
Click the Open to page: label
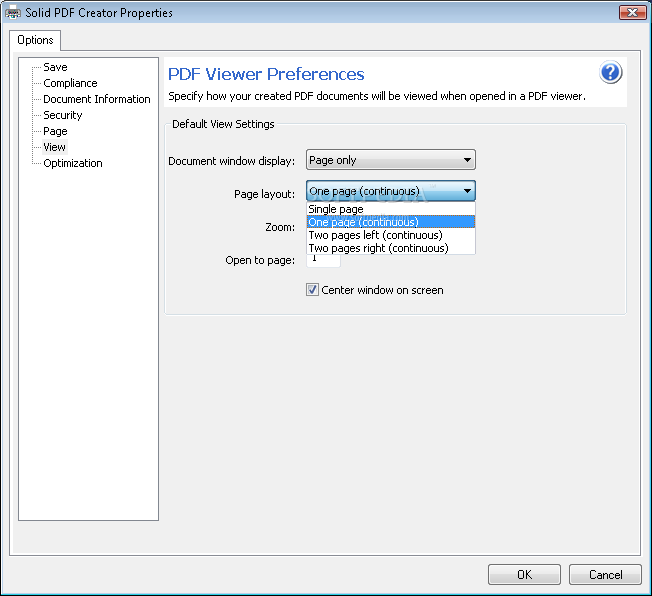point(260,260)
